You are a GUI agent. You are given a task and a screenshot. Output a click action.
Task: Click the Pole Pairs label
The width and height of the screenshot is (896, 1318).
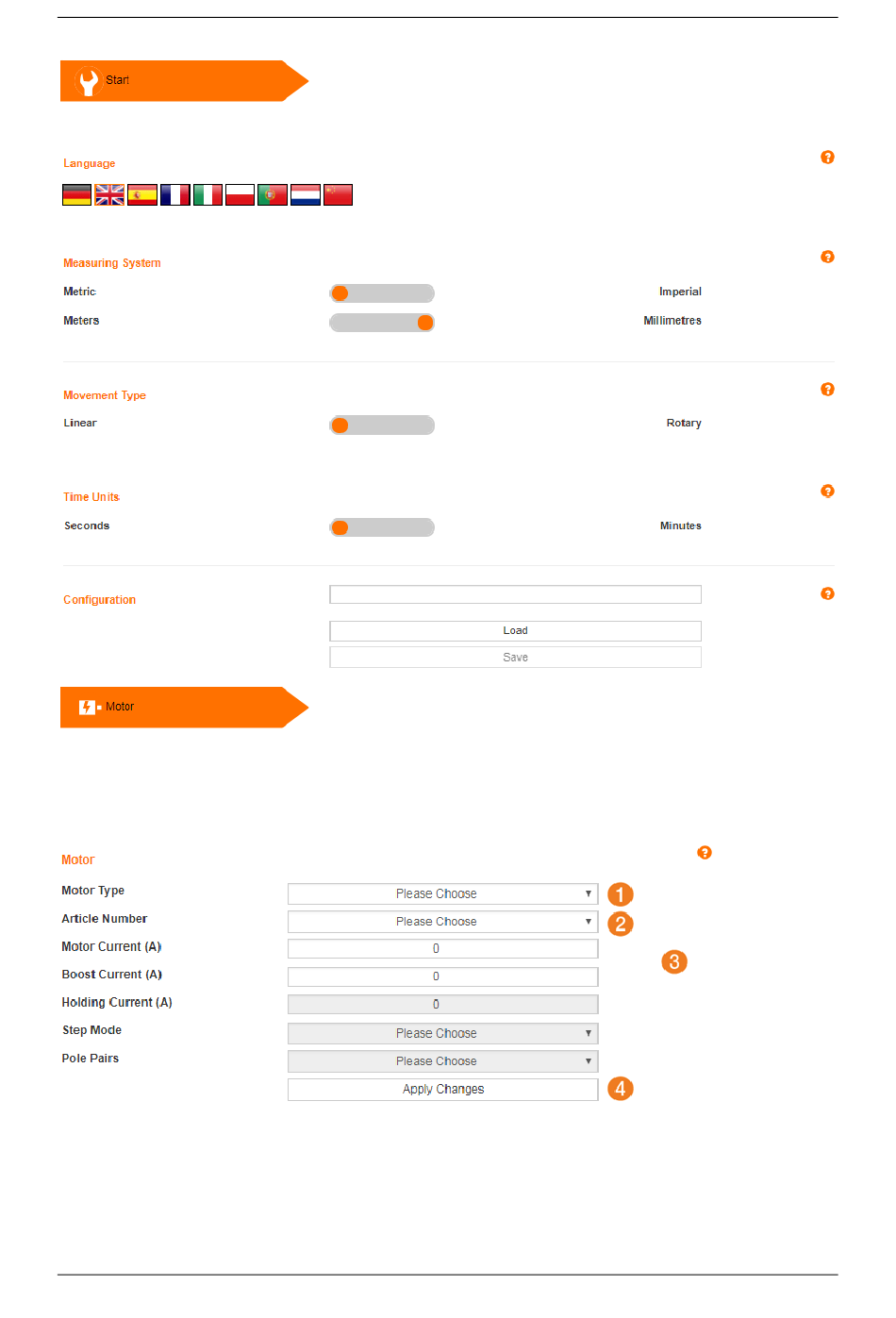pyautogui.click(x=91, y=1059)
